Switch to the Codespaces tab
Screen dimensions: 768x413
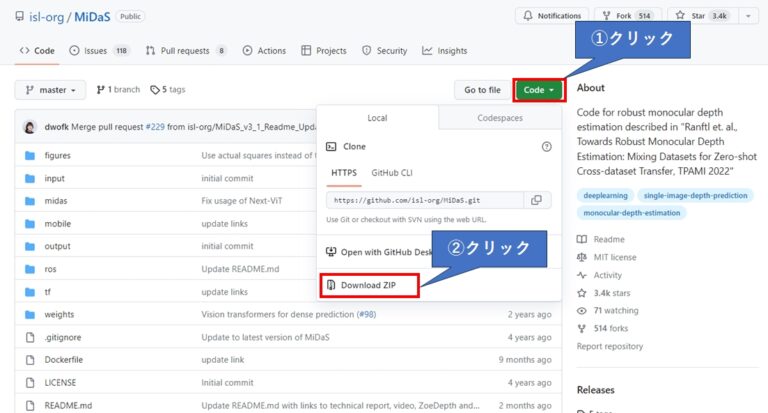499,118
